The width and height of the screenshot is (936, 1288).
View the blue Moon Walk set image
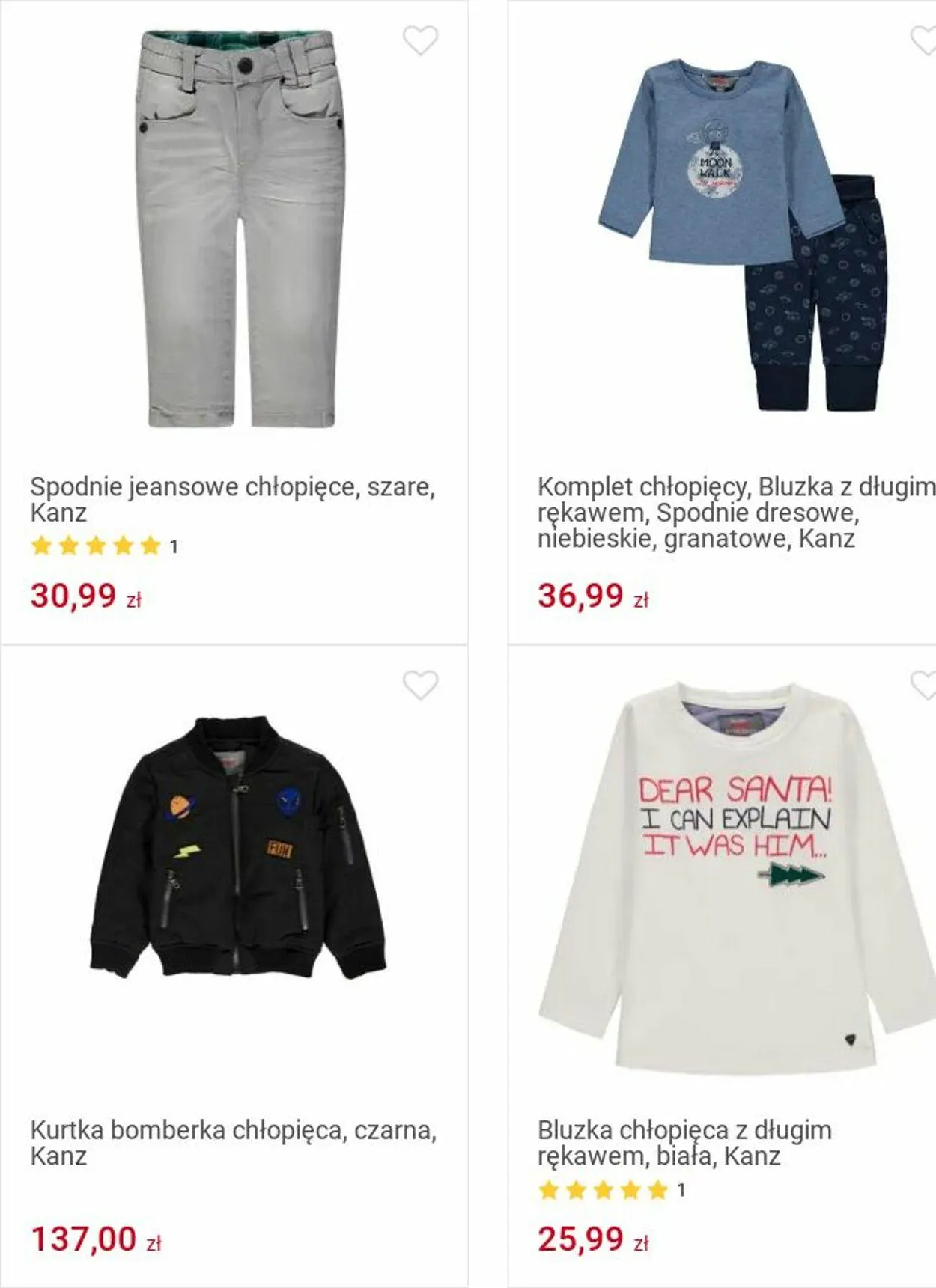pos(744,236)
